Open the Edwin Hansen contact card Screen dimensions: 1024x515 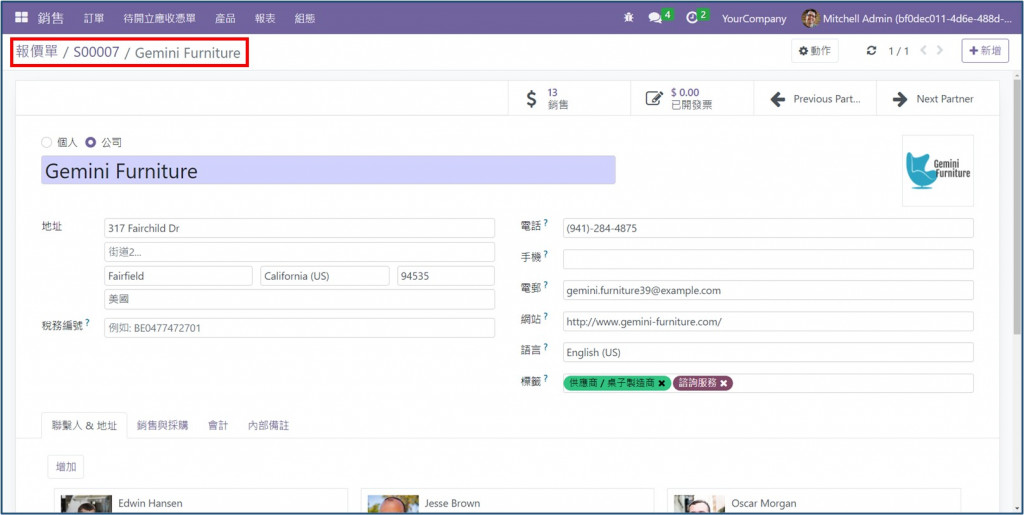[201, 501]
